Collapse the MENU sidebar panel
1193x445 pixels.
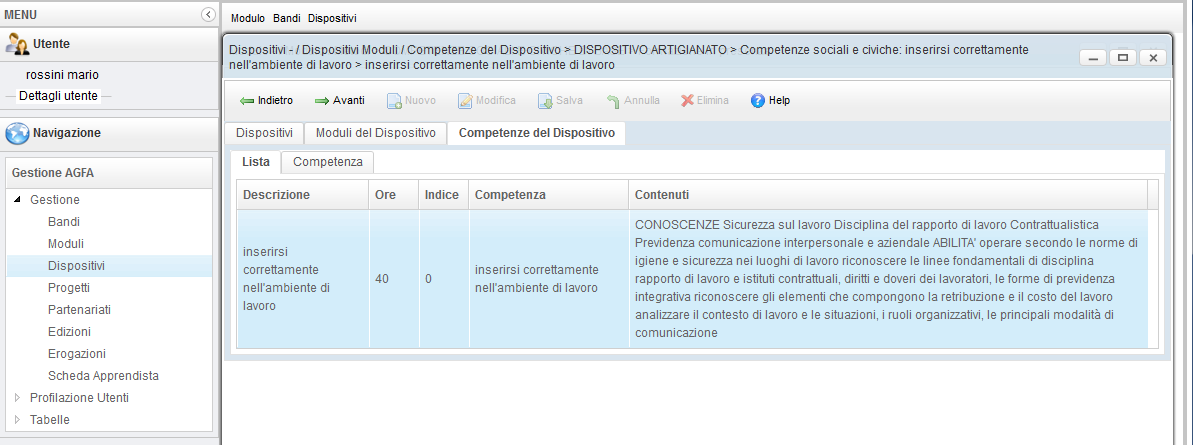click(207, 14)
